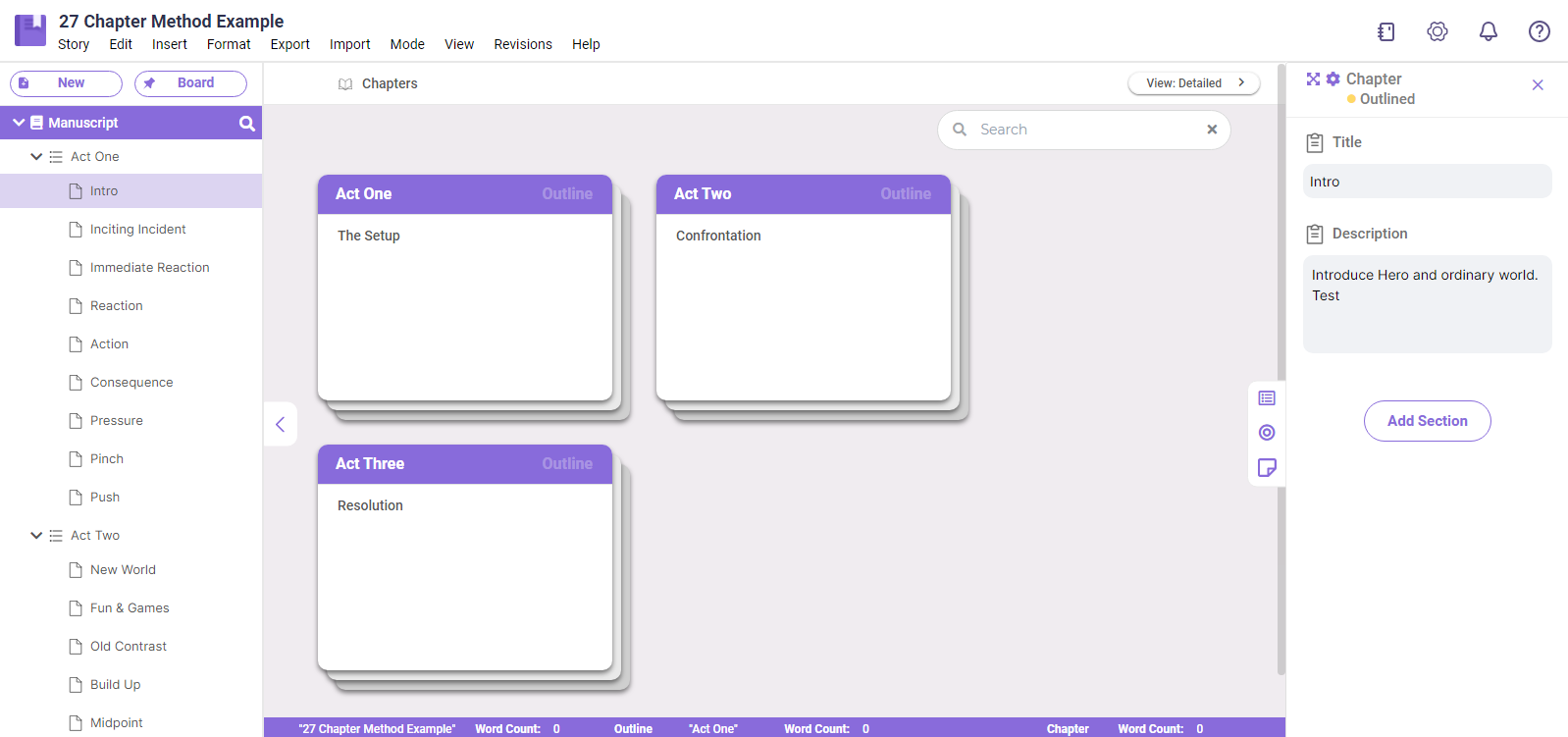Screen dimensions: 1568x737
Task: Click the target goal icon on side strip
Action: 1267,433
